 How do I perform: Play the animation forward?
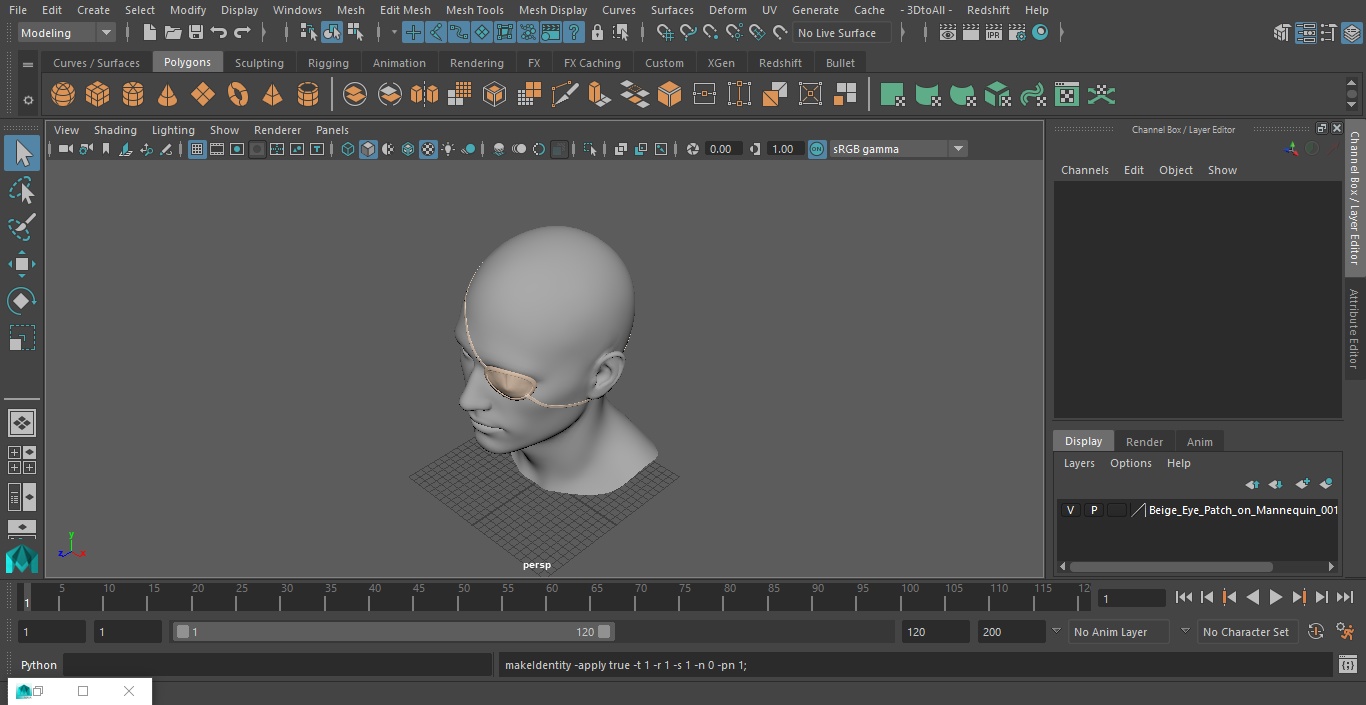(1276, 597)
